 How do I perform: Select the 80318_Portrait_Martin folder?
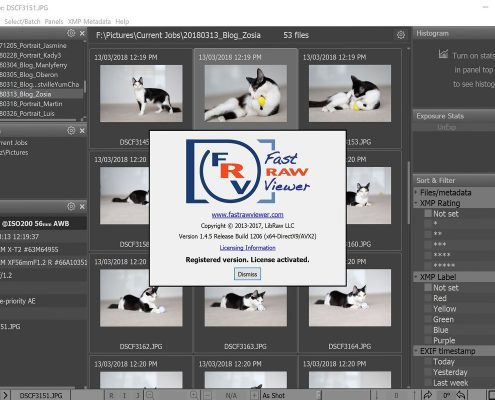31,104
